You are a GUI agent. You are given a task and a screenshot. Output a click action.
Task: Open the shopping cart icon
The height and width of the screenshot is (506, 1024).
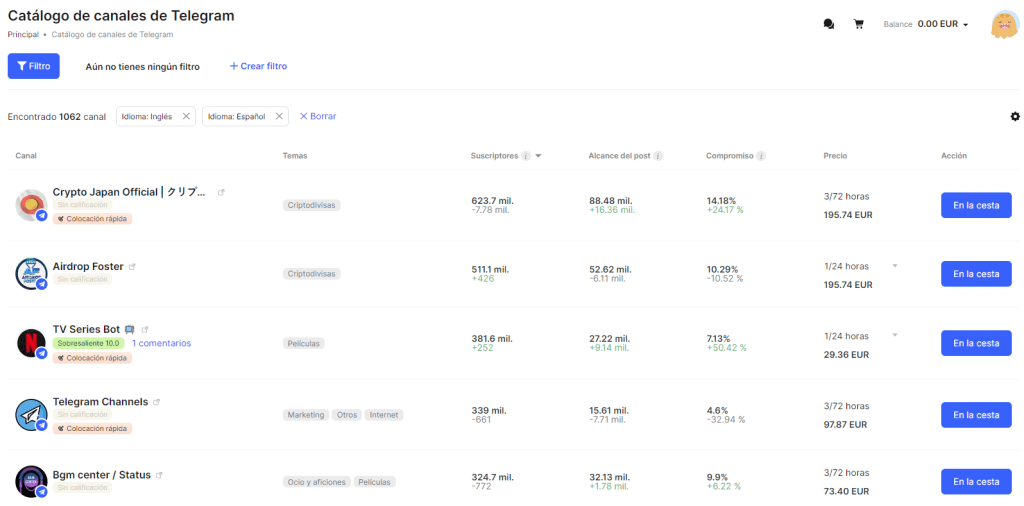(x=859, y=24)
